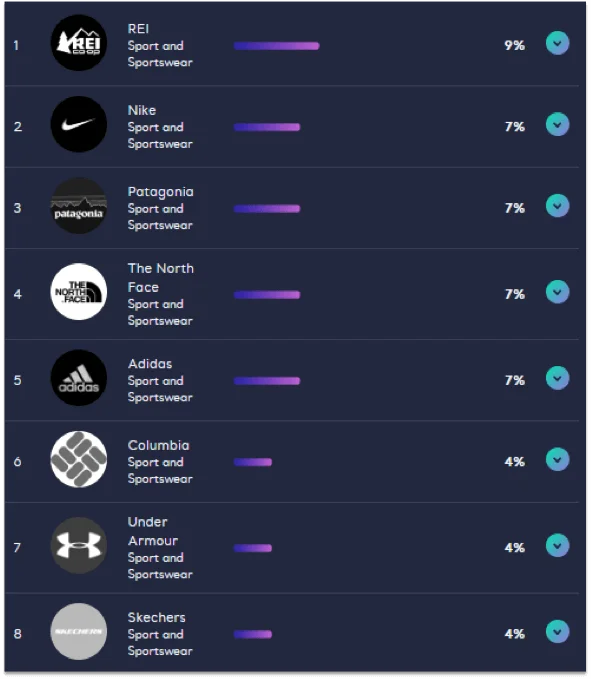
Task: Expand the Skechers row chevron
Action: tap(557, 632)
